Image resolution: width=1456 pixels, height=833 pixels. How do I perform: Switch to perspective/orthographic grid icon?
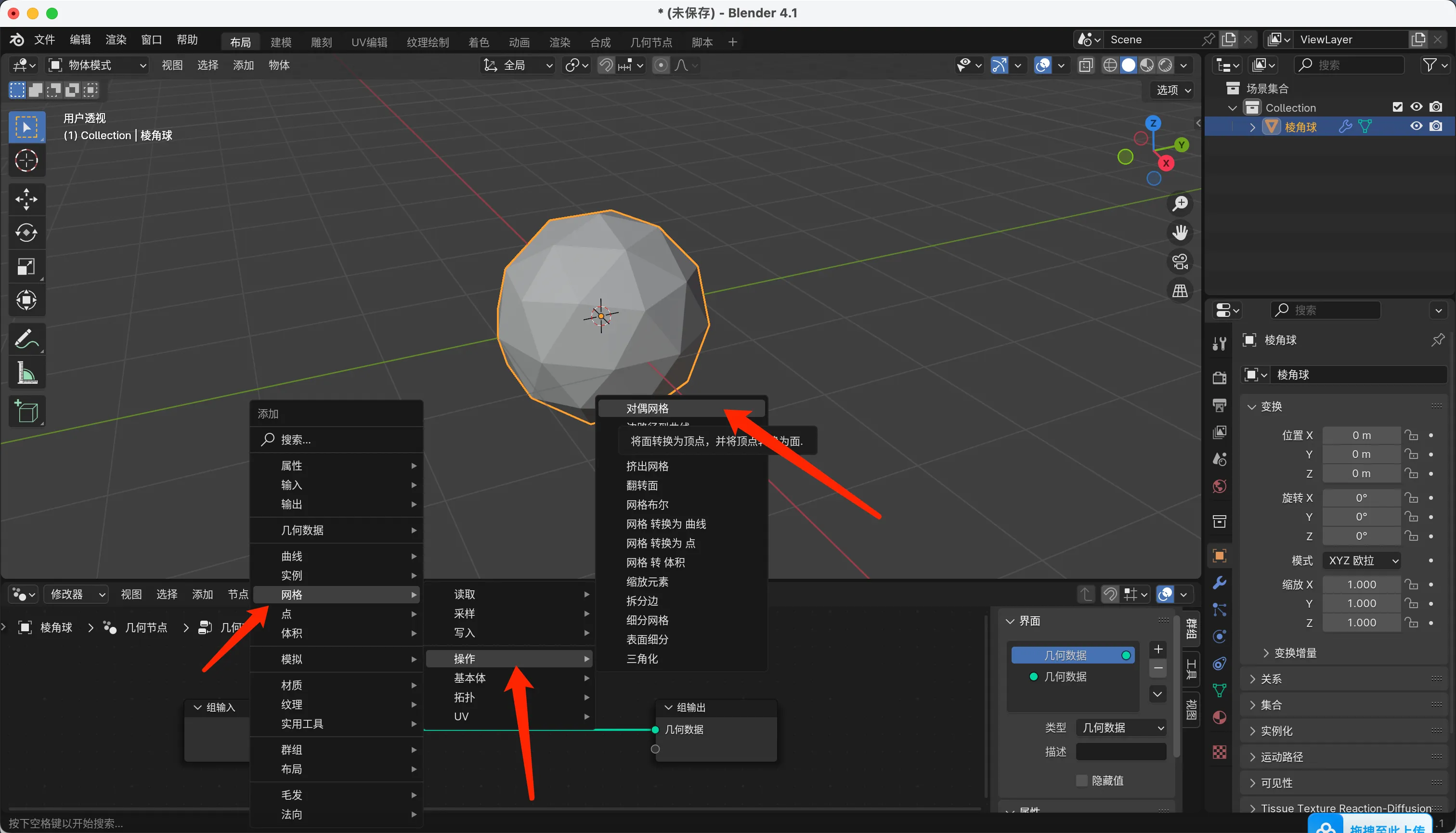coord(1180,291)
